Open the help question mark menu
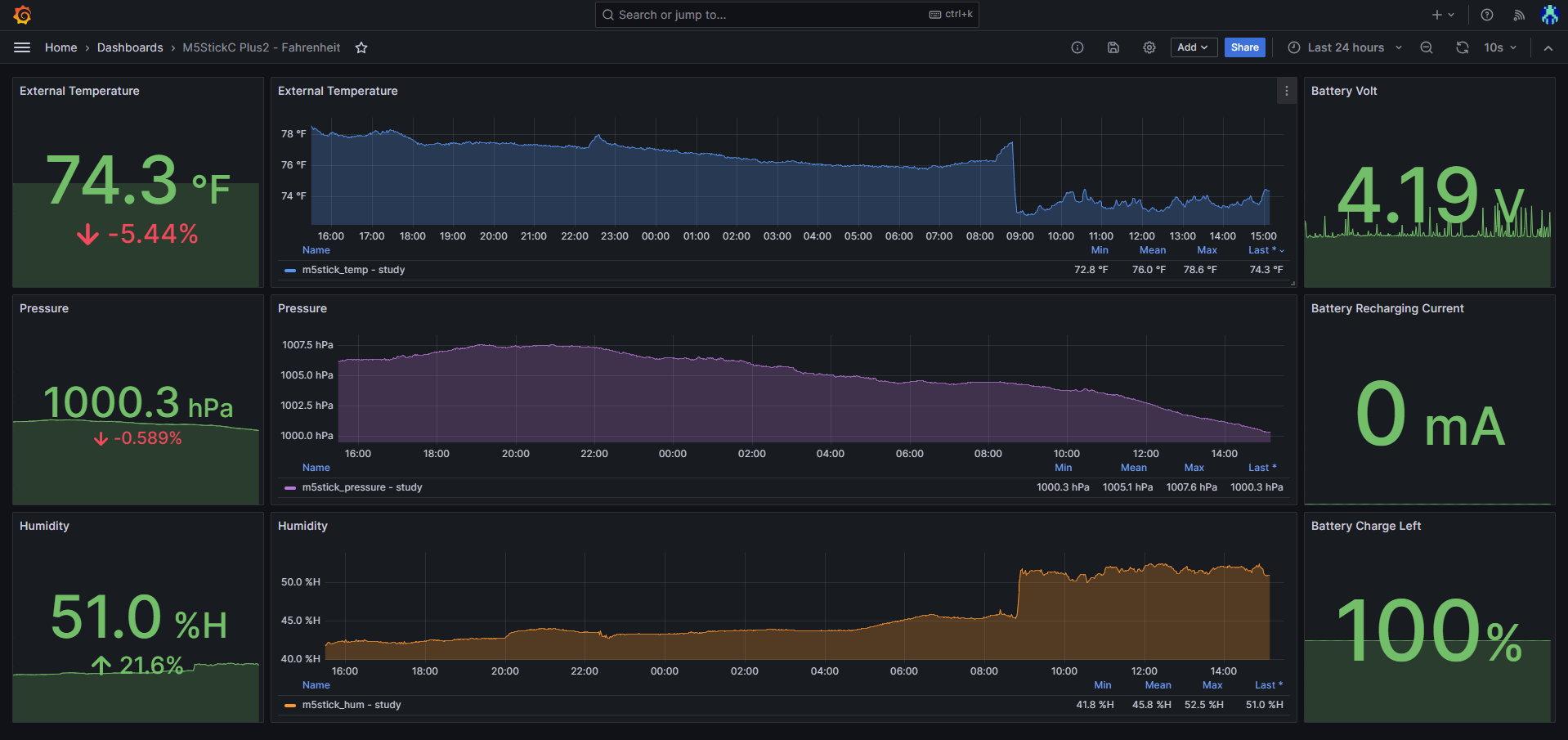 [x=1487, y=15]
